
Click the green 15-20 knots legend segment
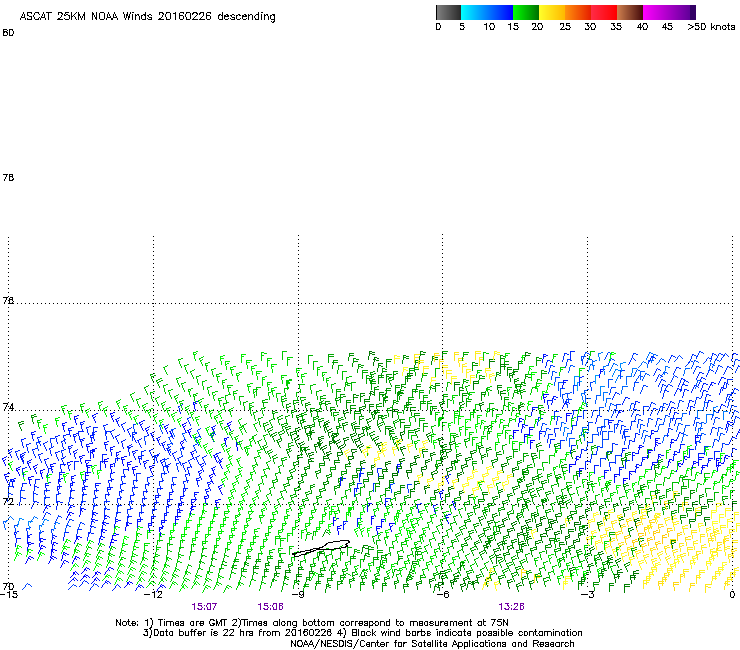pos(526,12)
